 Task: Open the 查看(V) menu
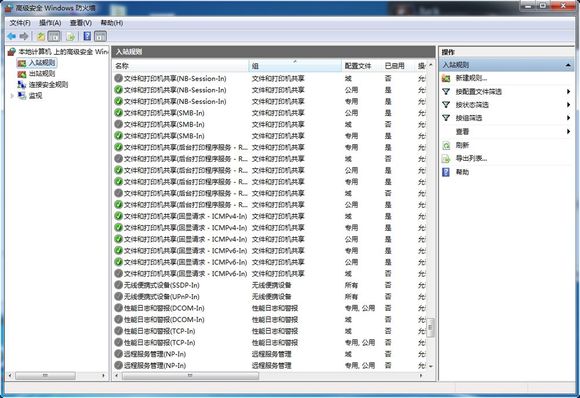[81, 23]
